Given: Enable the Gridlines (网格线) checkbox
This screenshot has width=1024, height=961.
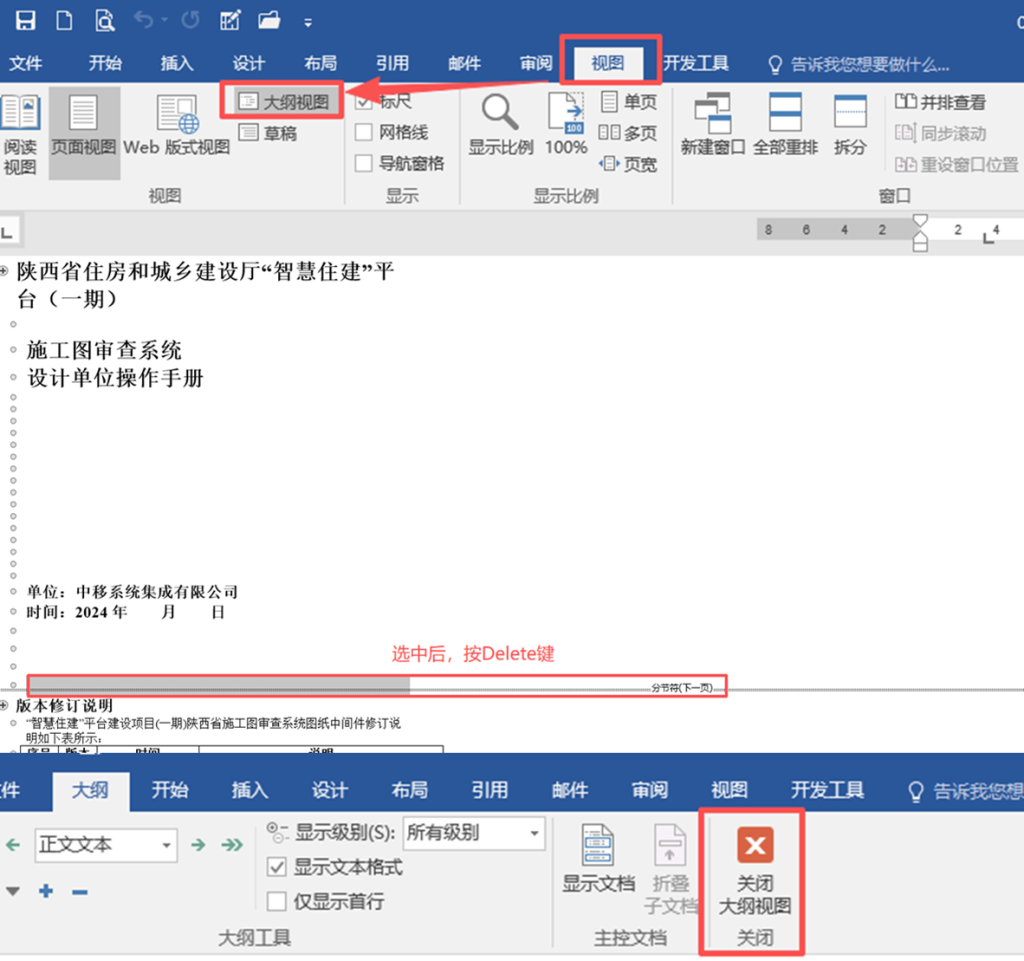Looking at the screenshot, I should (x=365, y=133).
